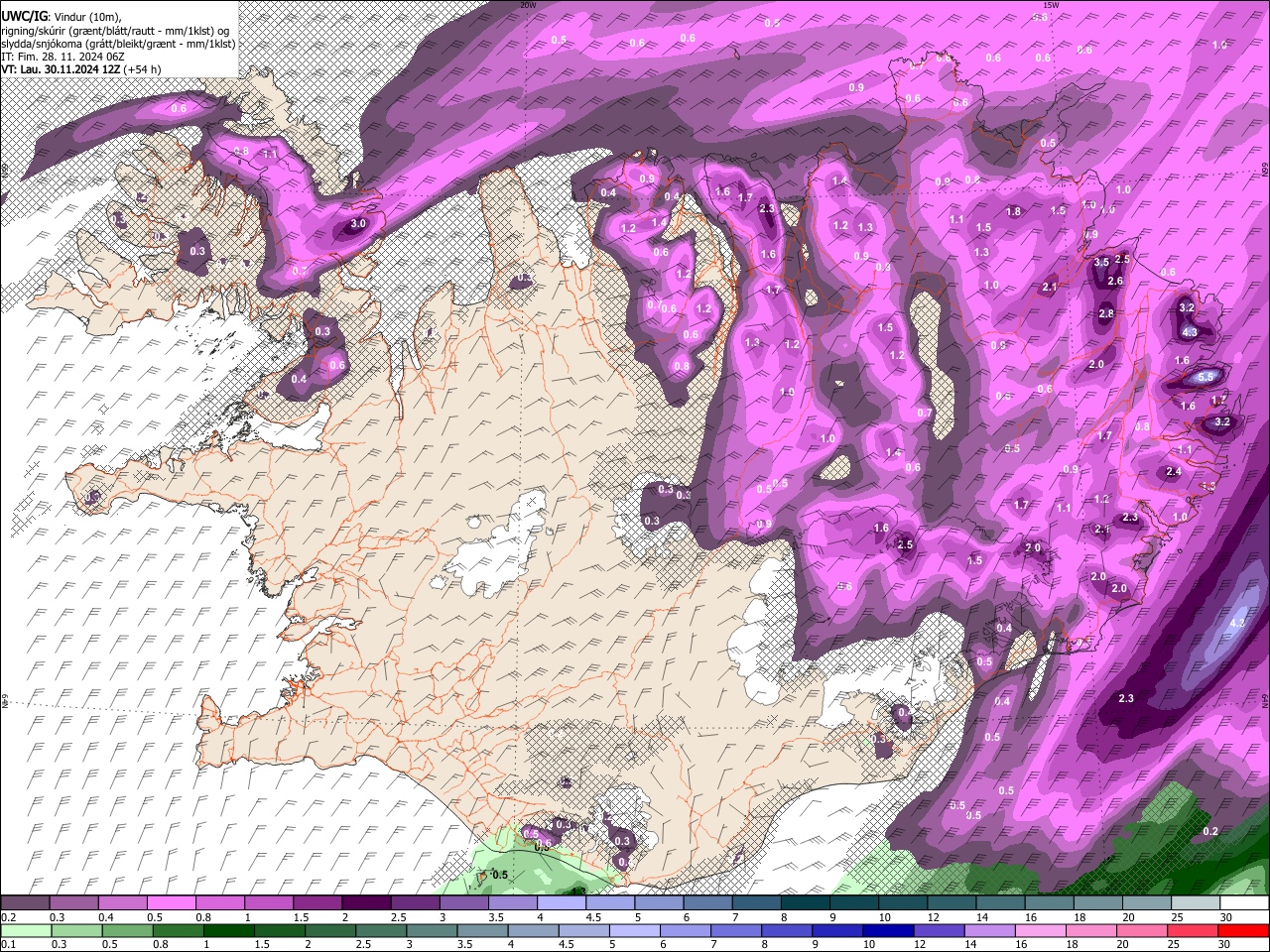Image resolution: width=1270 pixels, height=952 pixels.
Task: Click the '2.6' precipitation value in the east
Action: [1115, 281]
